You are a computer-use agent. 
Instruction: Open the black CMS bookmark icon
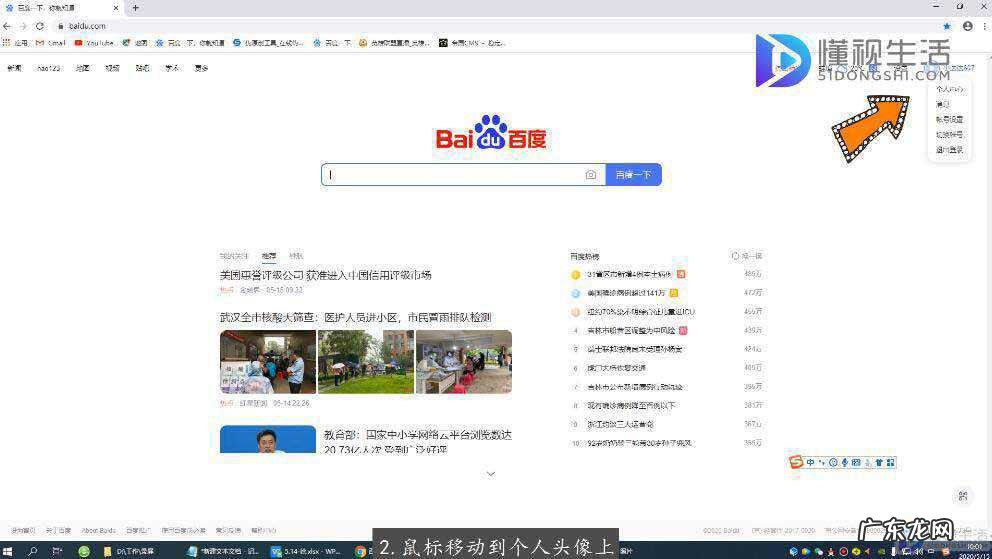pyautogui.click(x=443, y=43)
